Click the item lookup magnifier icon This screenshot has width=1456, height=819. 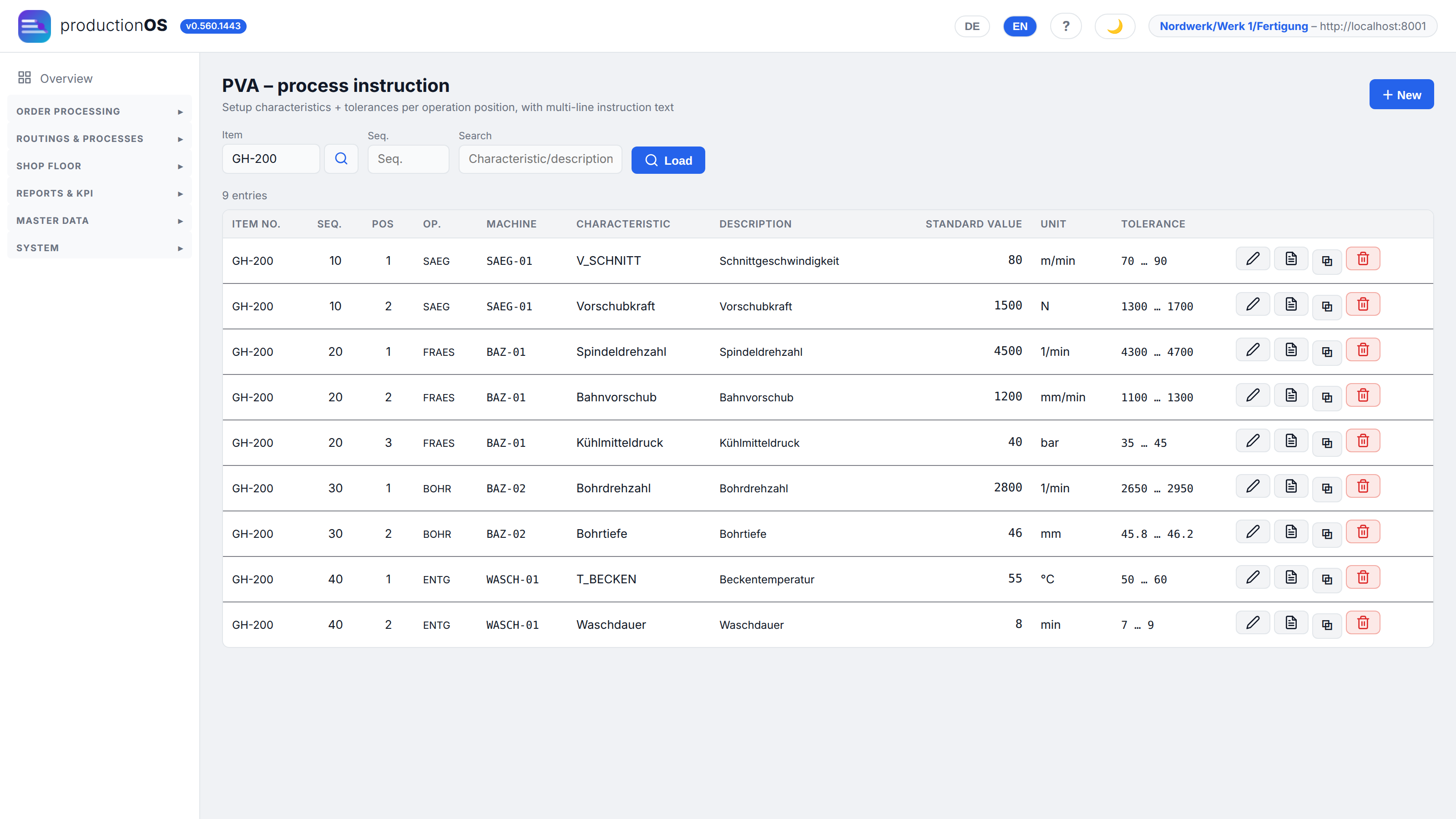341,159
